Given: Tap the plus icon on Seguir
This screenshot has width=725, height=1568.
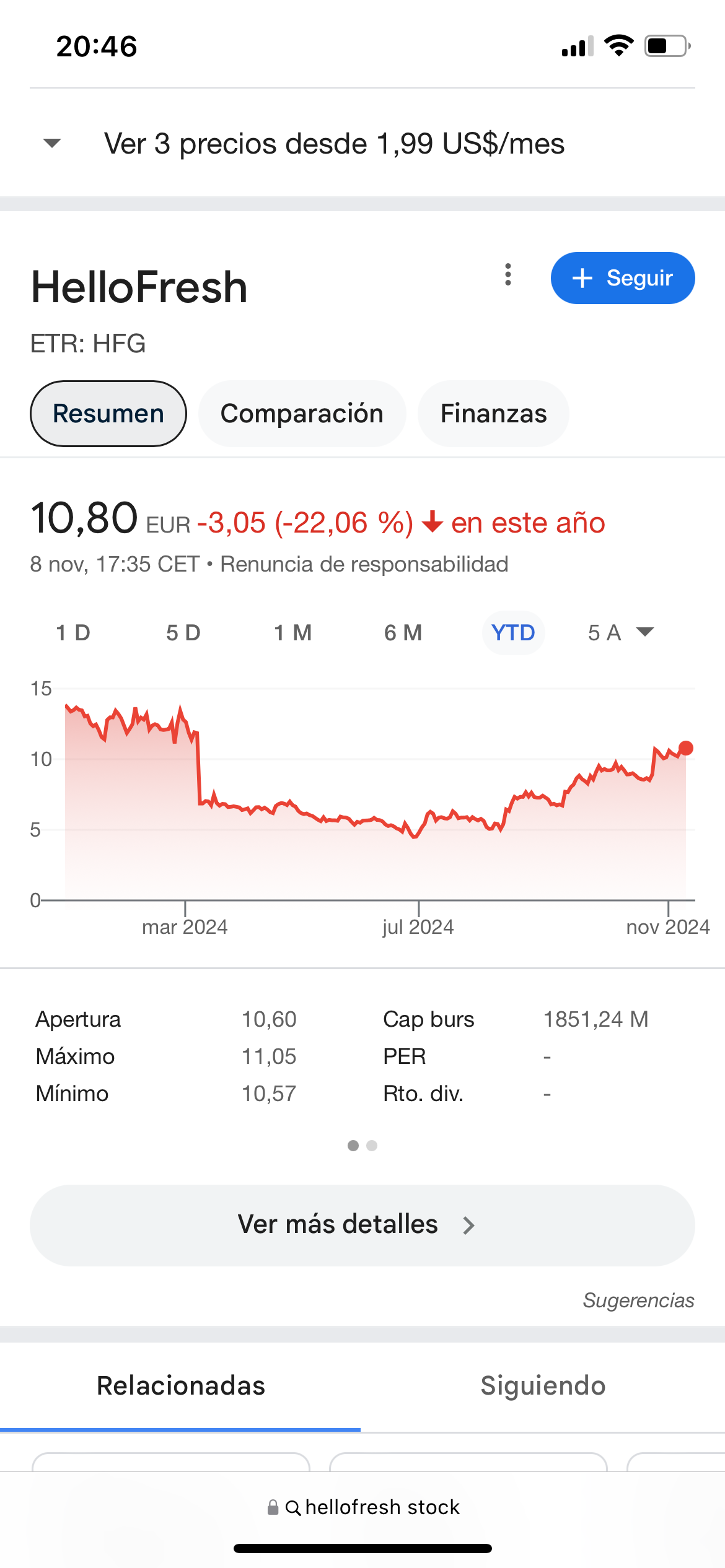Looking at the screenshot, I should (x=582, y=278).
